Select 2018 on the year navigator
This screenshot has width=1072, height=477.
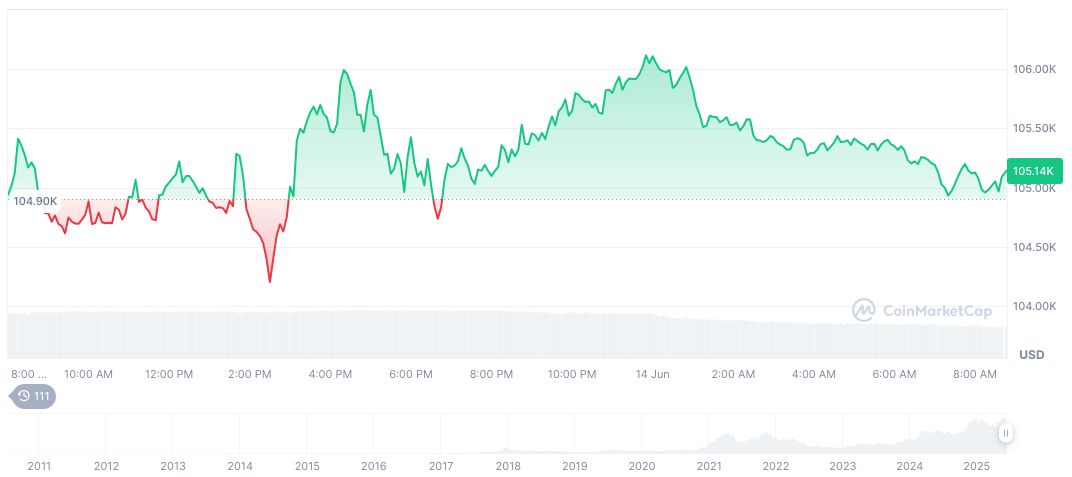coord(508,466)
